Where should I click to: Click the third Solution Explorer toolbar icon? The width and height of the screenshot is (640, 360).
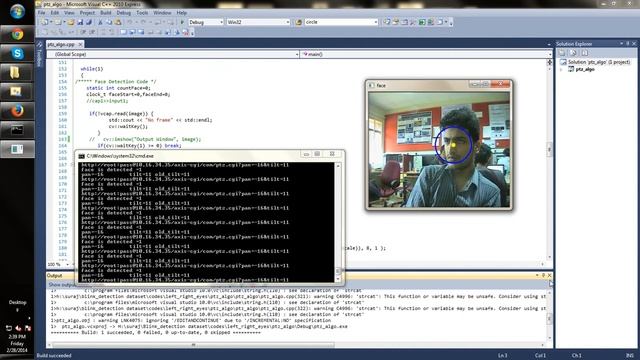585,53
